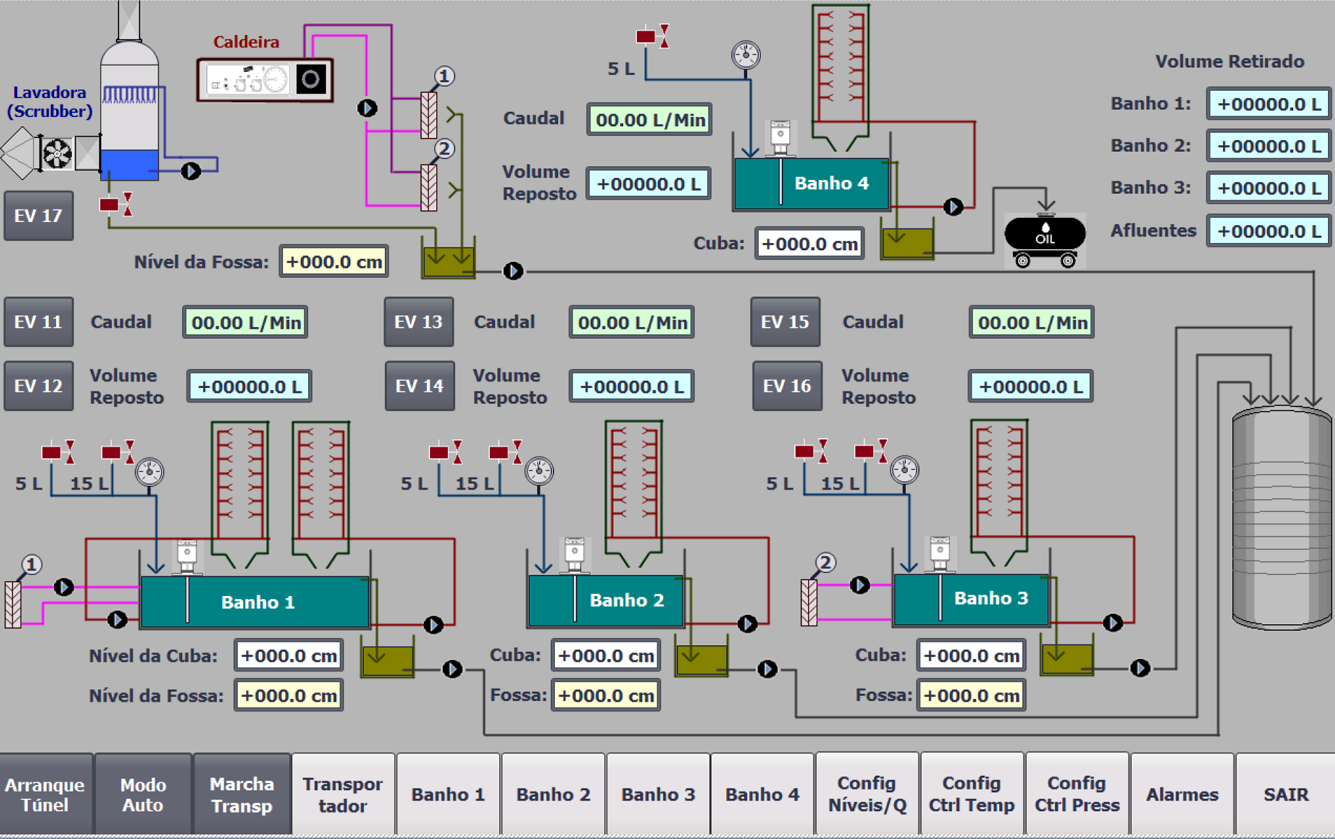Click the scrubber fan icon
The width and height of the screenshot is (1335, 839).
pyautogui.click(x=56, y=153)
